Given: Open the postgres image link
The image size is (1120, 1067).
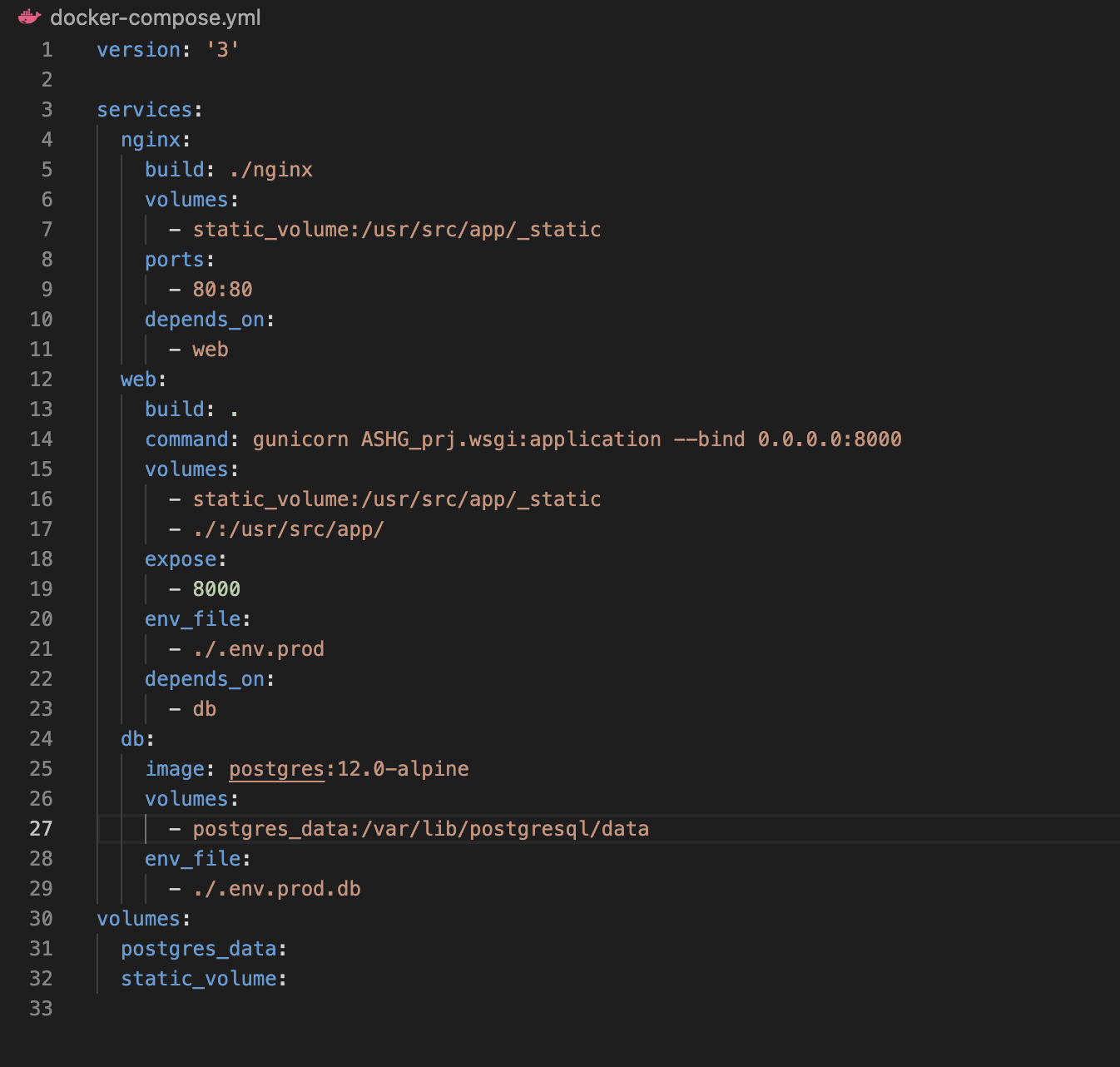Looking at the screenshot, I should click(x=276, y=769).
